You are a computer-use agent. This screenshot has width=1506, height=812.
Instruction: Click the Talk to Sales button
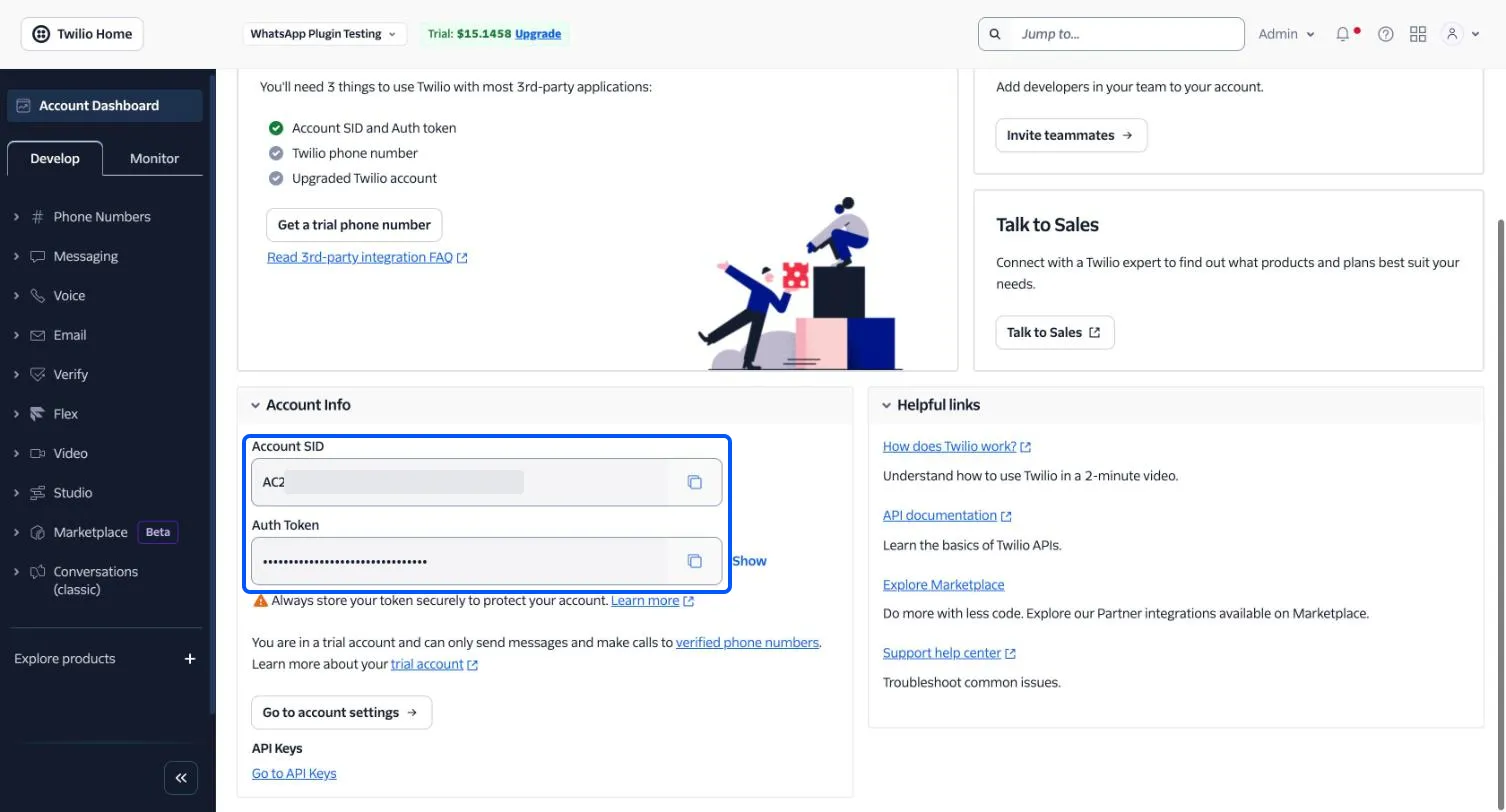[1055, 332]
